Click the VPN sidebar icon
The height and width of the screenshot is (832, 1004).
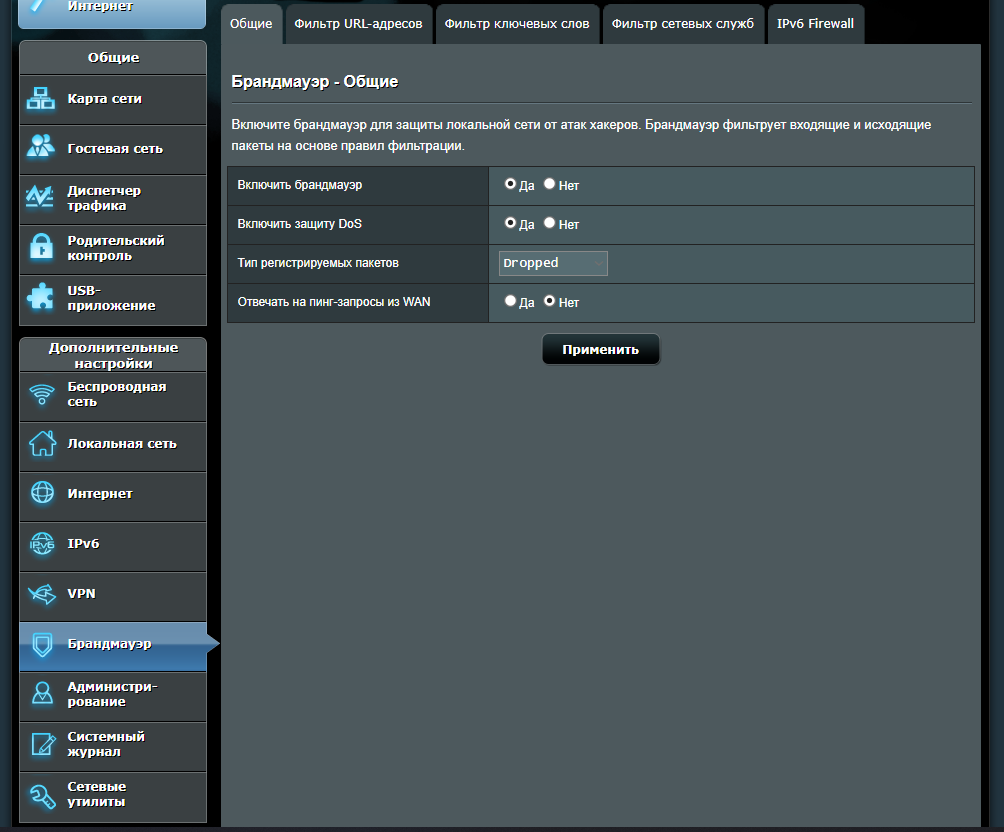tap(41, 594)
